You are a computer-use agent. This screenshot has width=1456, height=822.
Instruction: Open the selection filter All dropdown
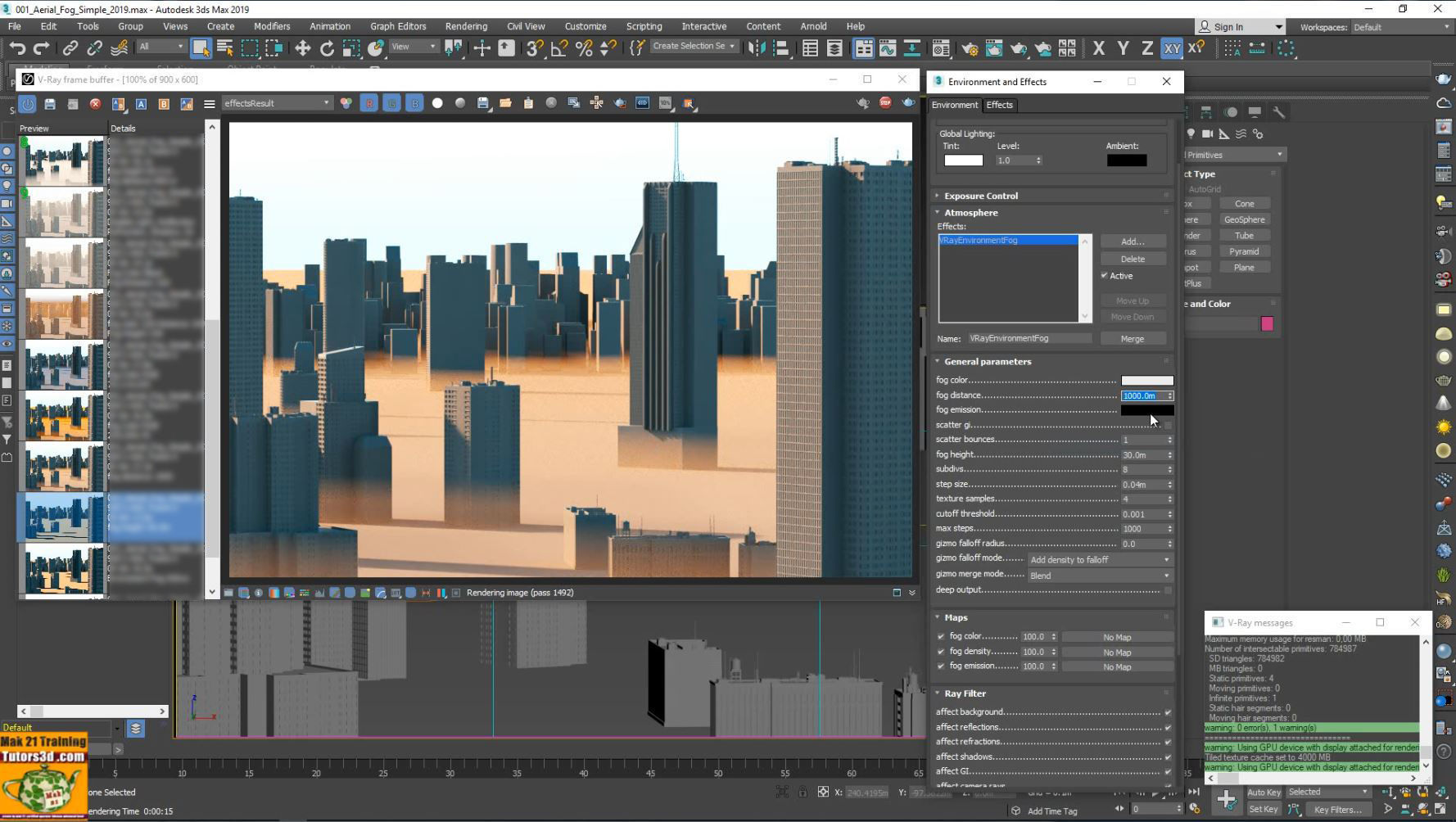161,47
